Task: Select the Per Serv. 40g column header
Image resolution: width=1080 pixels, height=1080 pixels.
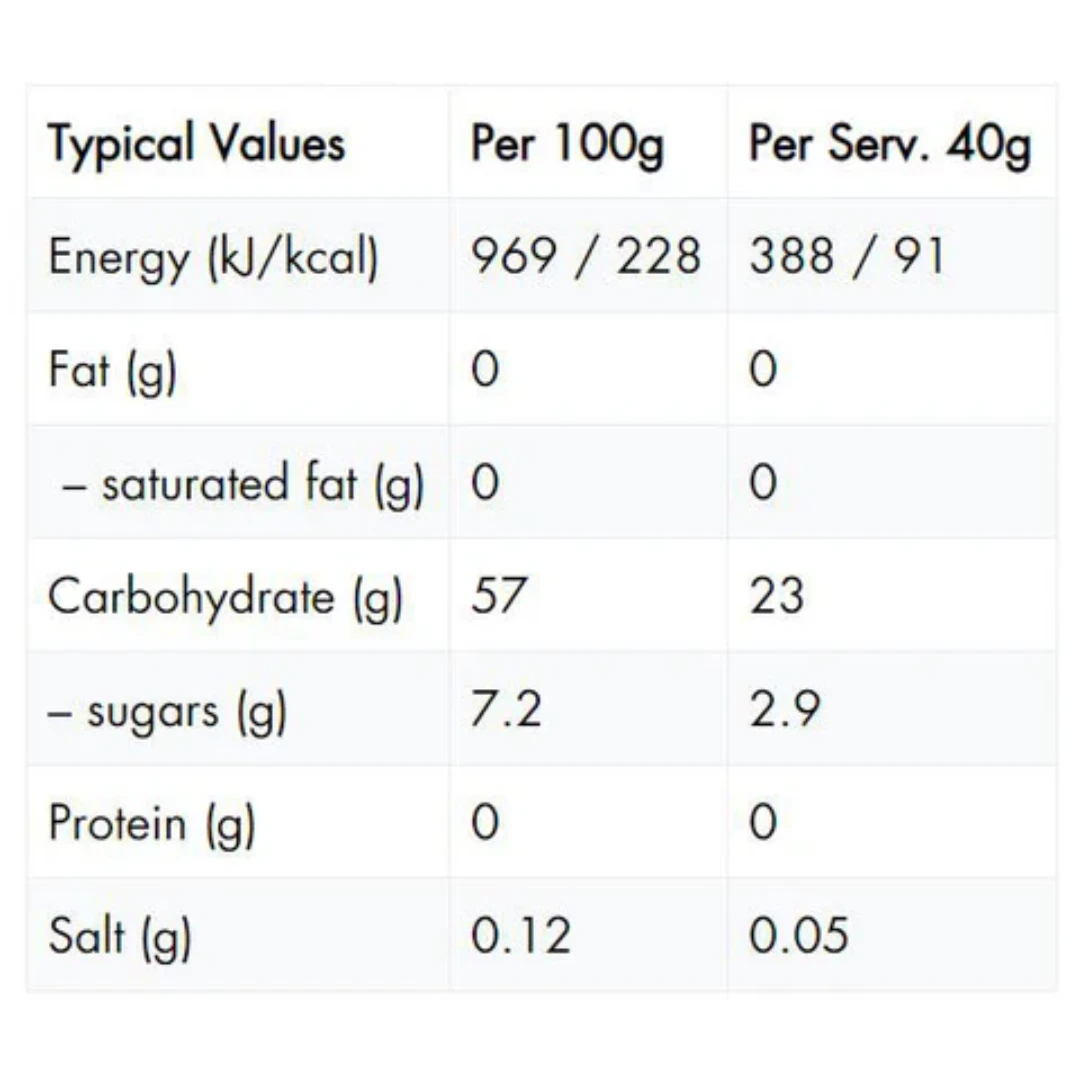Action: pos(890,144)
